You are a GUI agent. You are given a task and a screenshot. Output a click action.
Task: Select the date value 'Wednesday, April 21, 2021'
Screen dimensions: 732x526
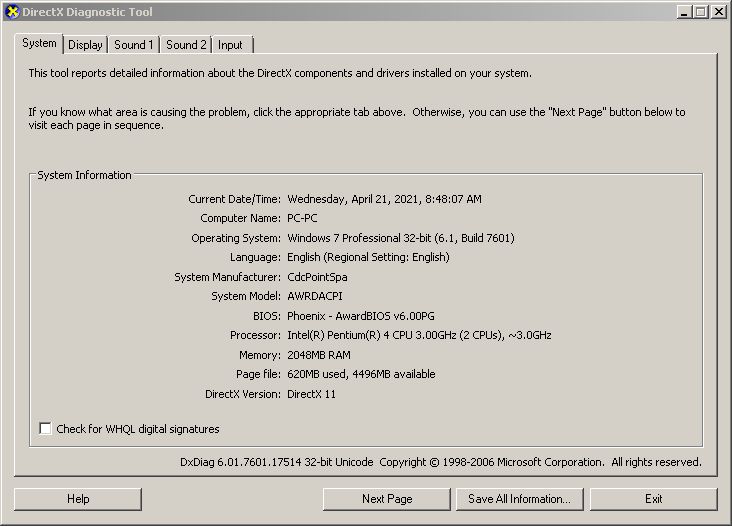tap(352, 199)
